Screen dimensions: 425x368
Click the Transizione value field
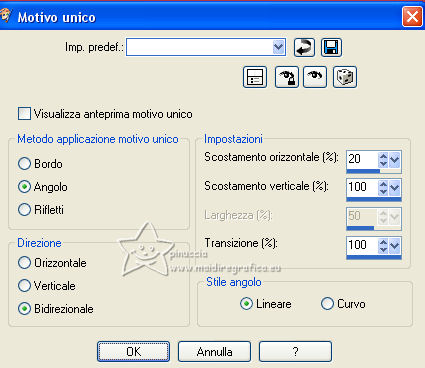click(x=363, y=246)
